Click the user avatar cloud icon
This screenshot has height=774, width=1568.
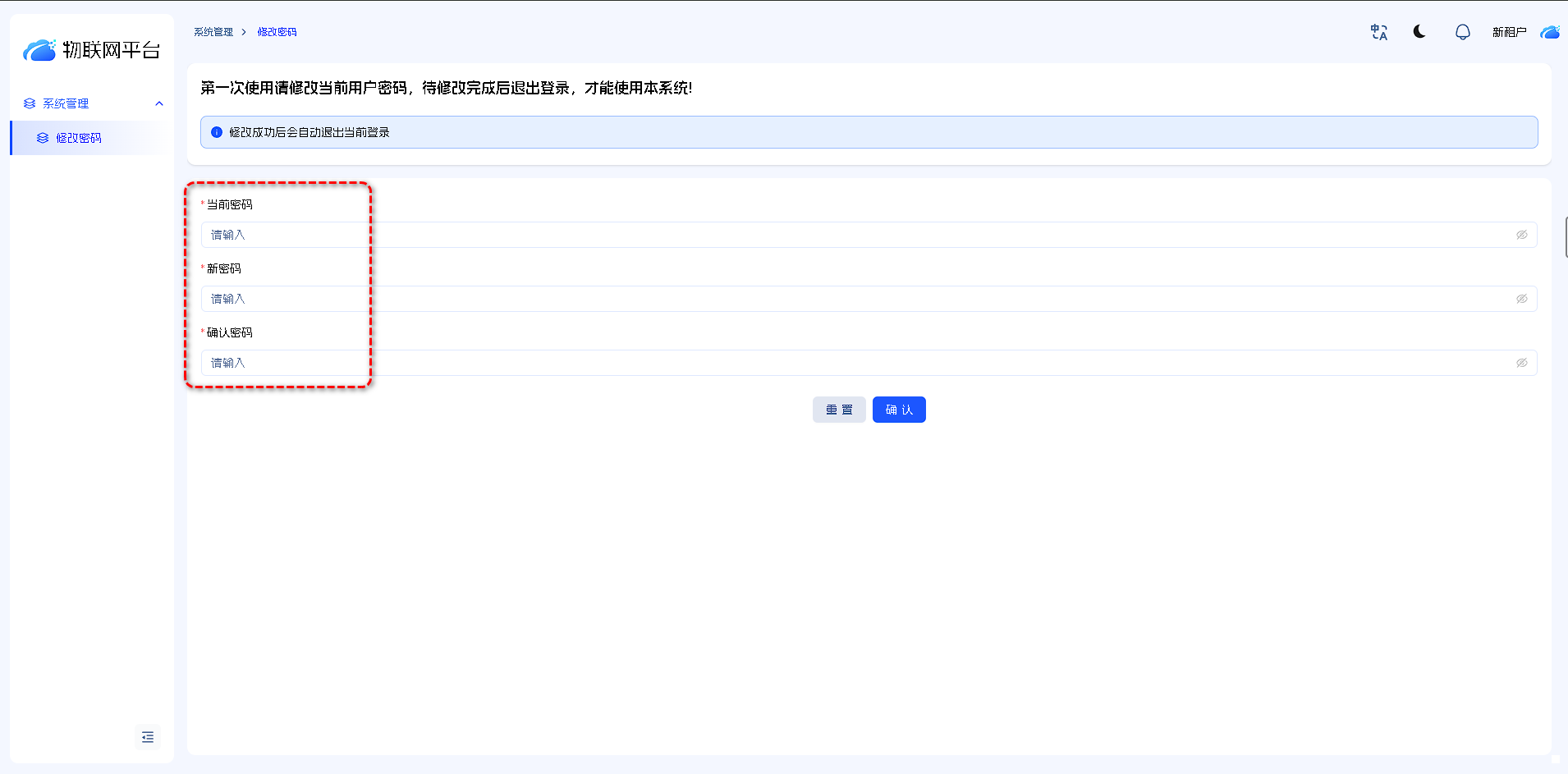1549,32
